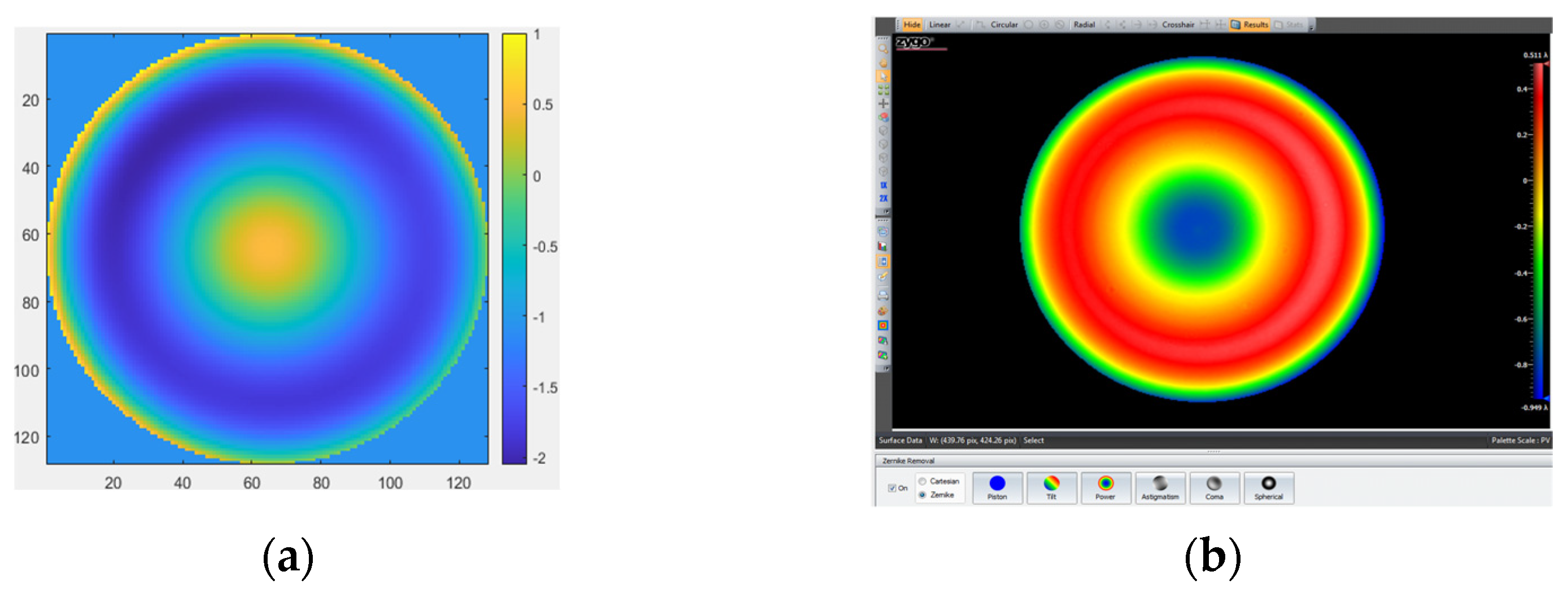This screenshot has width=1568, height=593.
Task: Activate the hand pan tool
Action: click(x=883, y=63)
